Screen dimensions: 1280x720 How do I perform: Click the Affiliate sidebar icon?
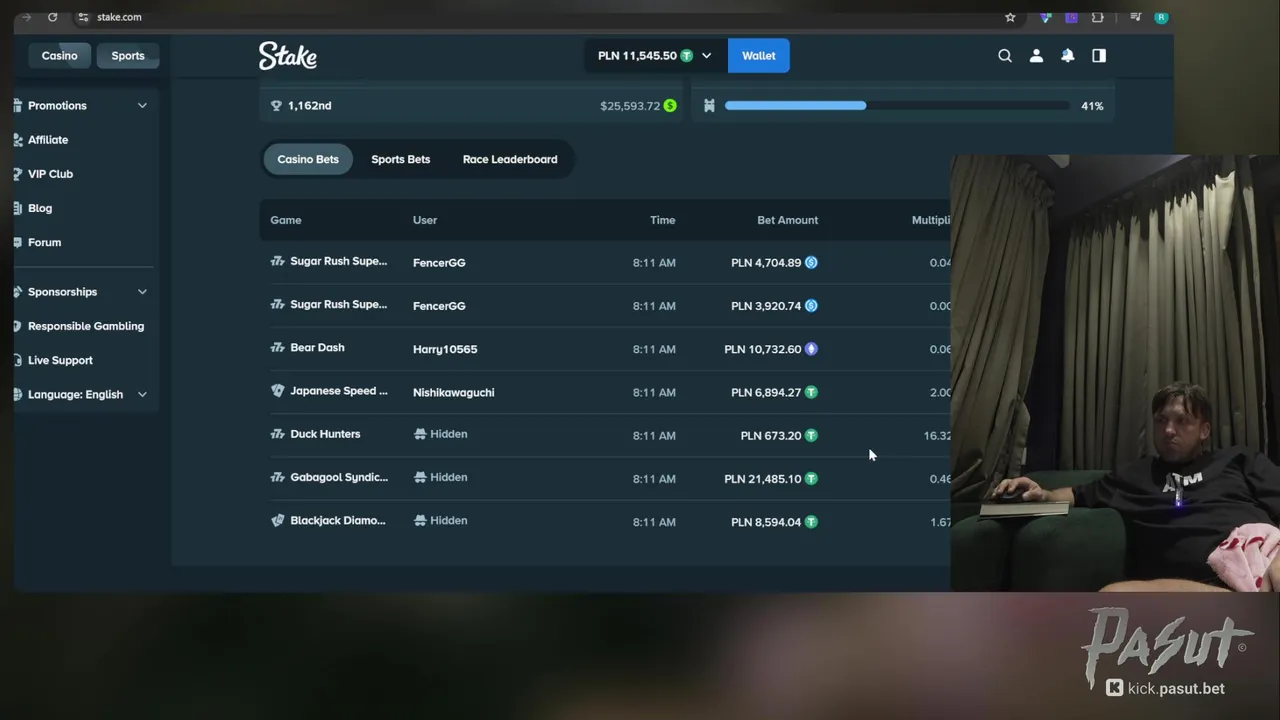(x=18, y=140)
